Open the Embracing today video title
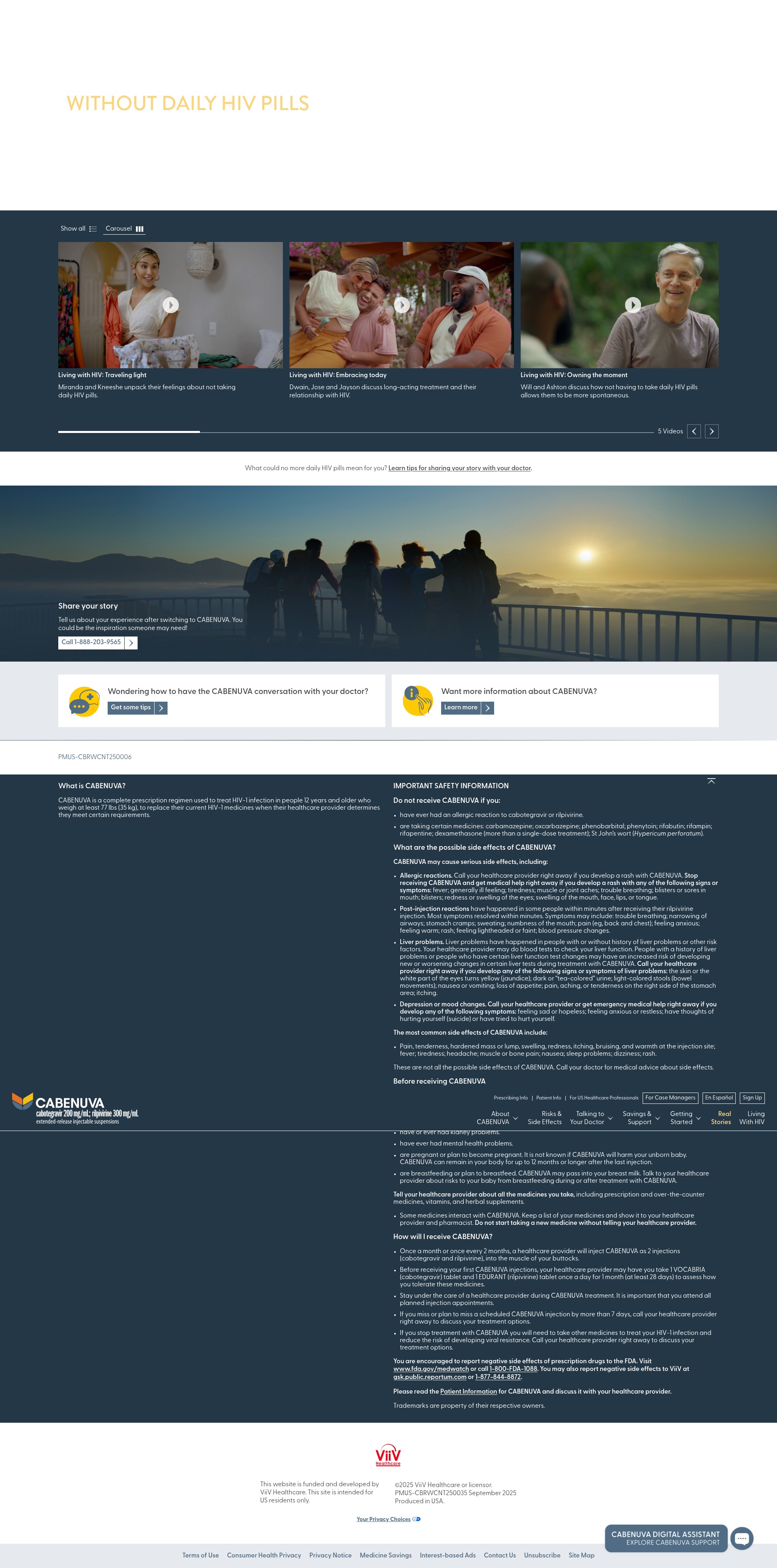This screenshot has width=777, height=1568. (338, 375)
